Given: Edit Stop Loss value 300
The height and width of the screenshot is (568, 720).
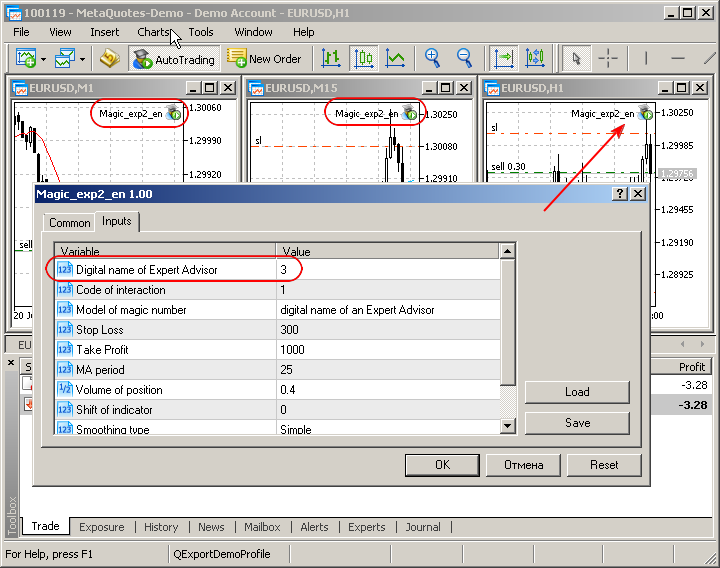Looking at the screenshot, I should [x=388, y=330].
